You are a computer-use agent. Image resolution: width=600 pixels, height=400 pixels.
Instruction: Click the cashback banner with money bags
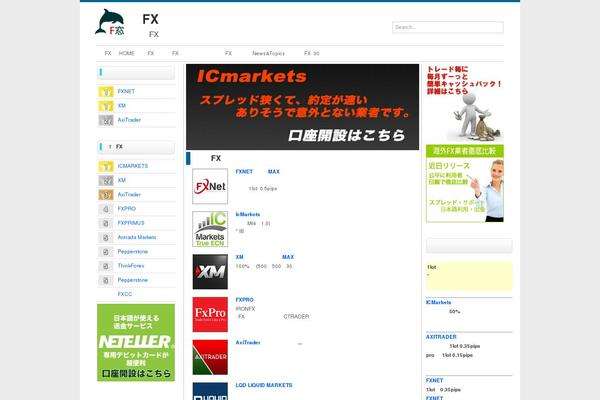pyautogui.click(x=465, y=103)
